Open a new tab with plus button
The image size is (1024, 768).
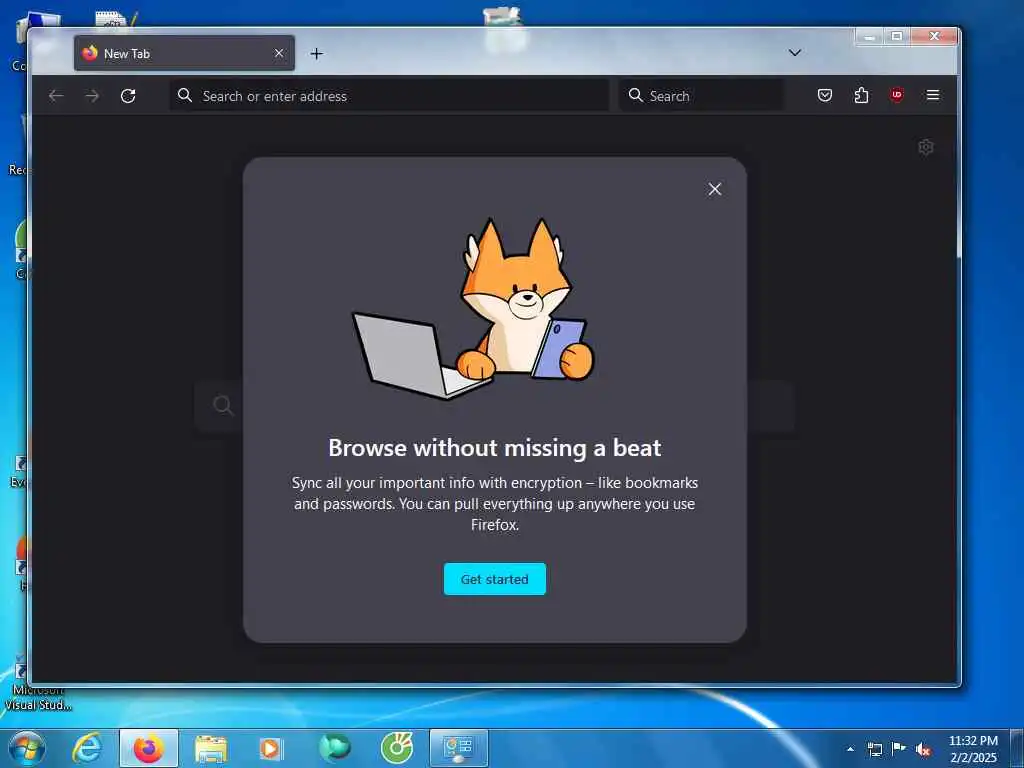point(317,54)
